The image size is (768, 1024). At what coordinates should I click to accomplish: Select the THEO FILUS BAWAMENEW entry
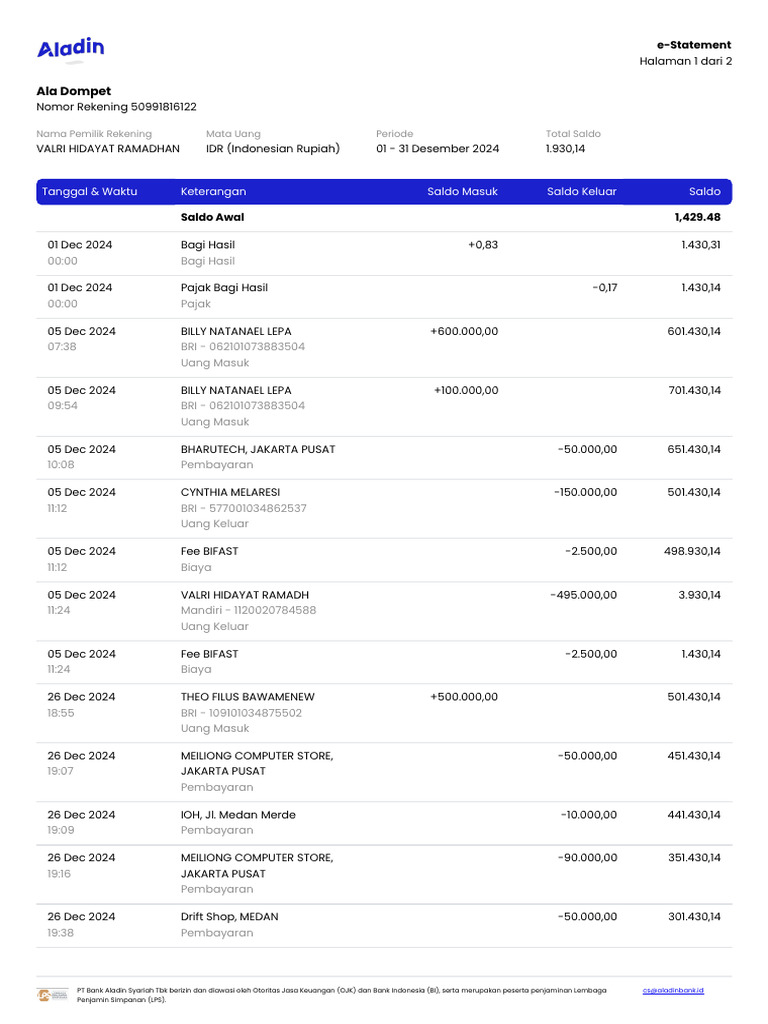pos(250,697)
